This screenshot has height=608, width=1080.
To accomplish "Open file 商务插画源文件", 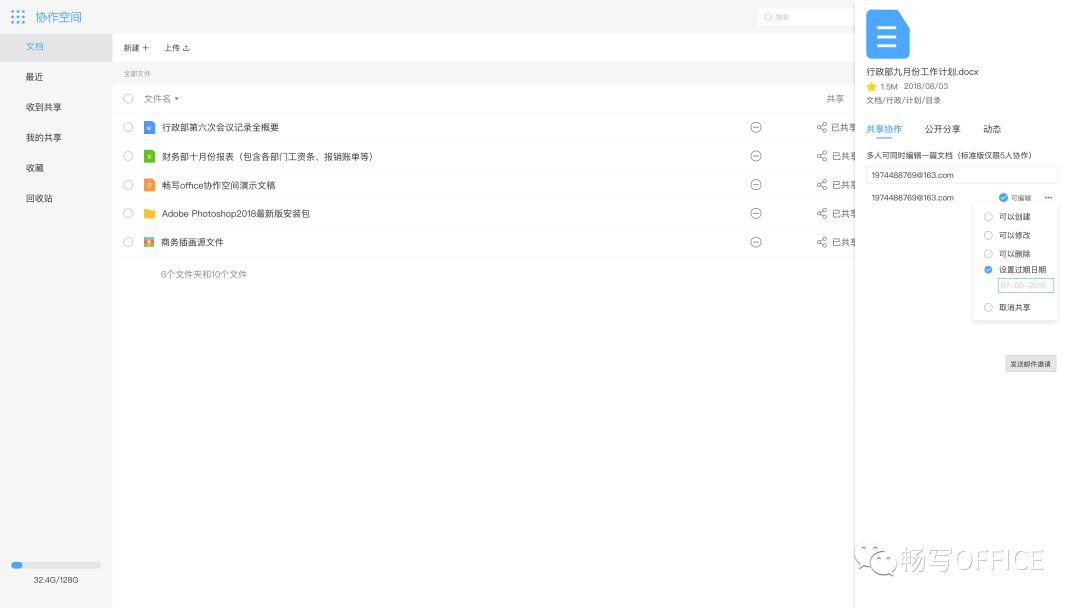I will 192,242.
